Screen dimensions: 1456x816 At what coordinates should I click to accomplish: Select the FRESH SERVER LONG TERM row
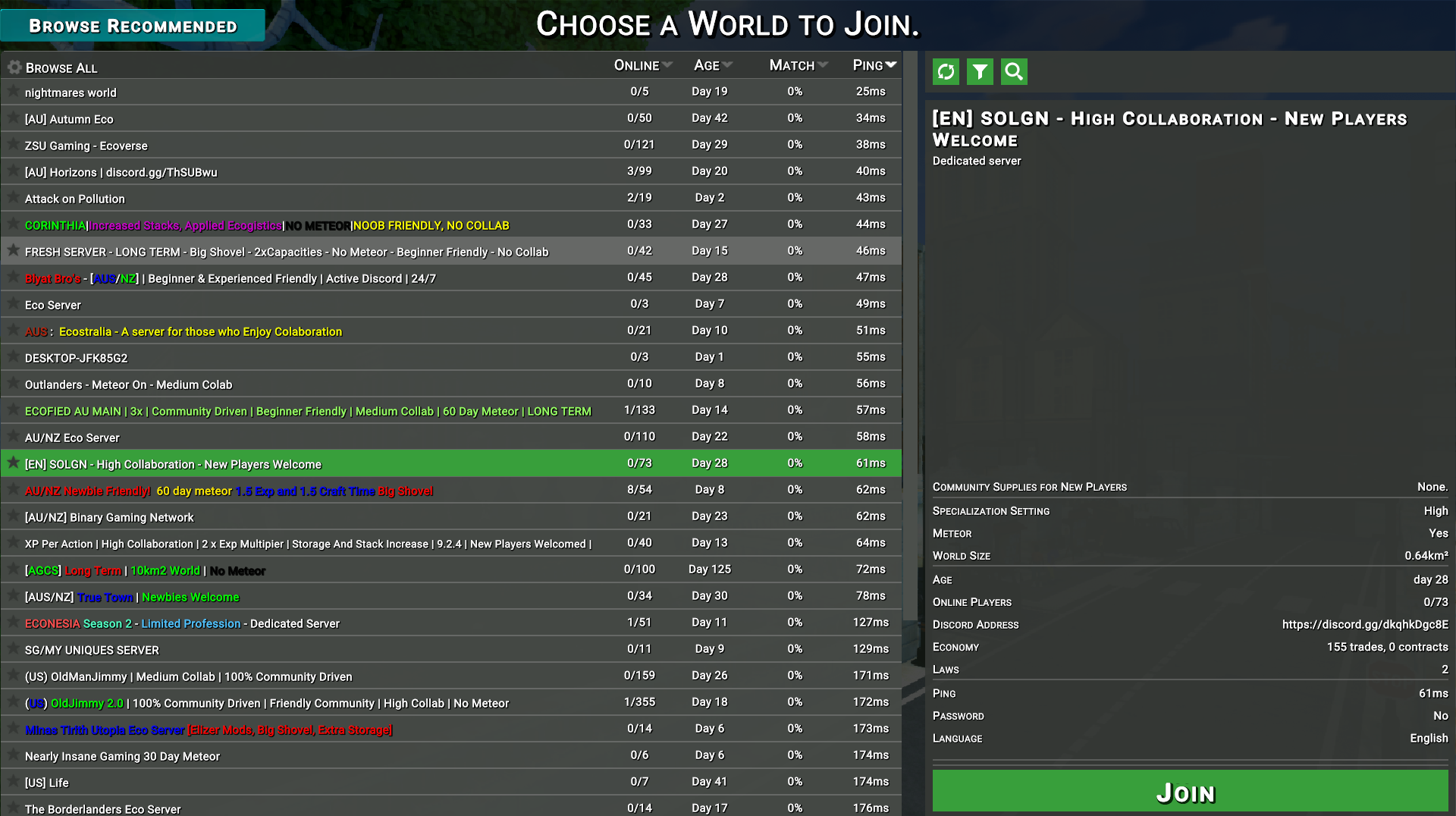pos(286,251)
